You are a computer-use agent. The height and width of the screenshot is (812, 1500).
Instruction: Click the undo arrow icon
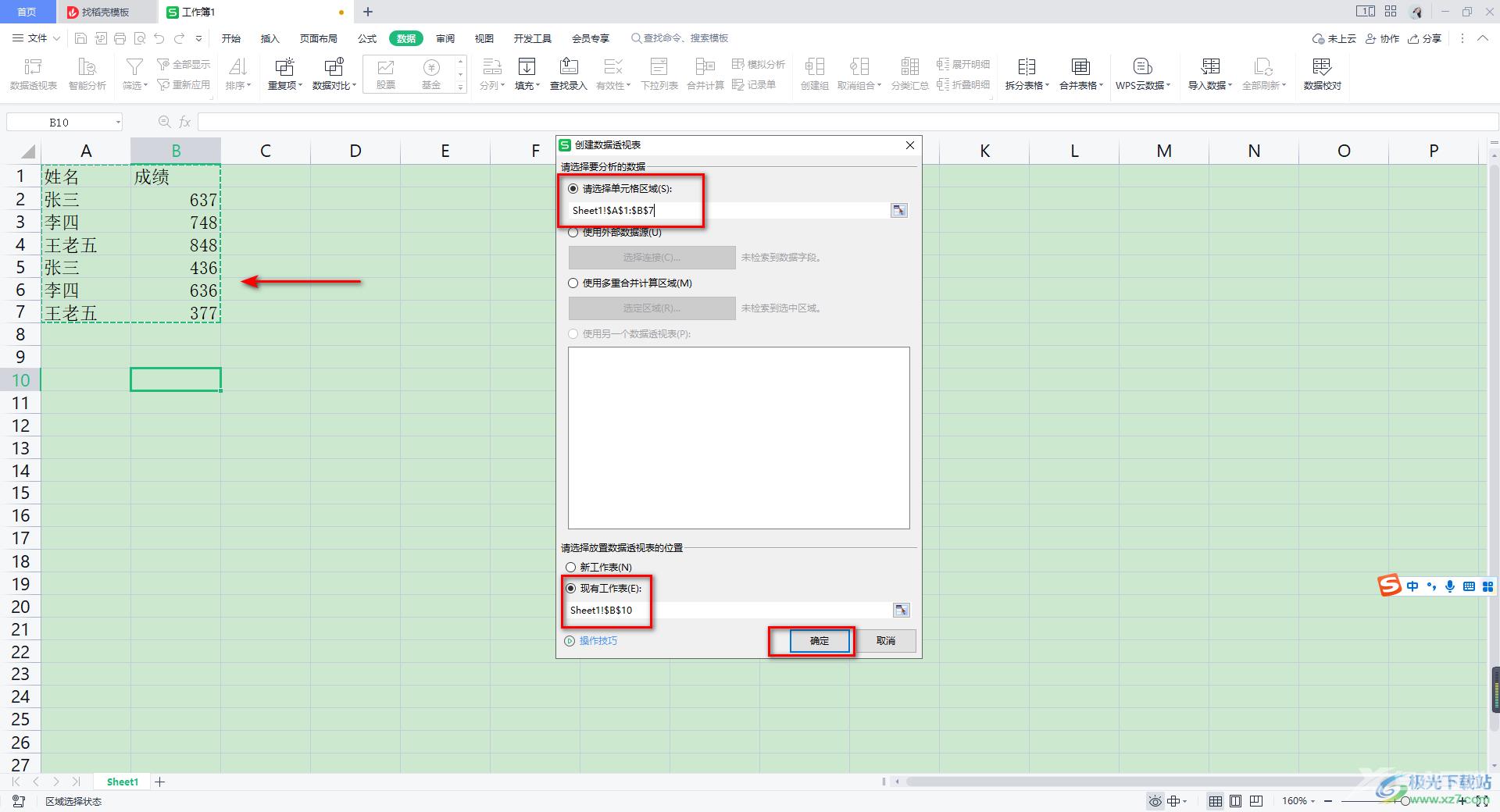click(159, 38)
